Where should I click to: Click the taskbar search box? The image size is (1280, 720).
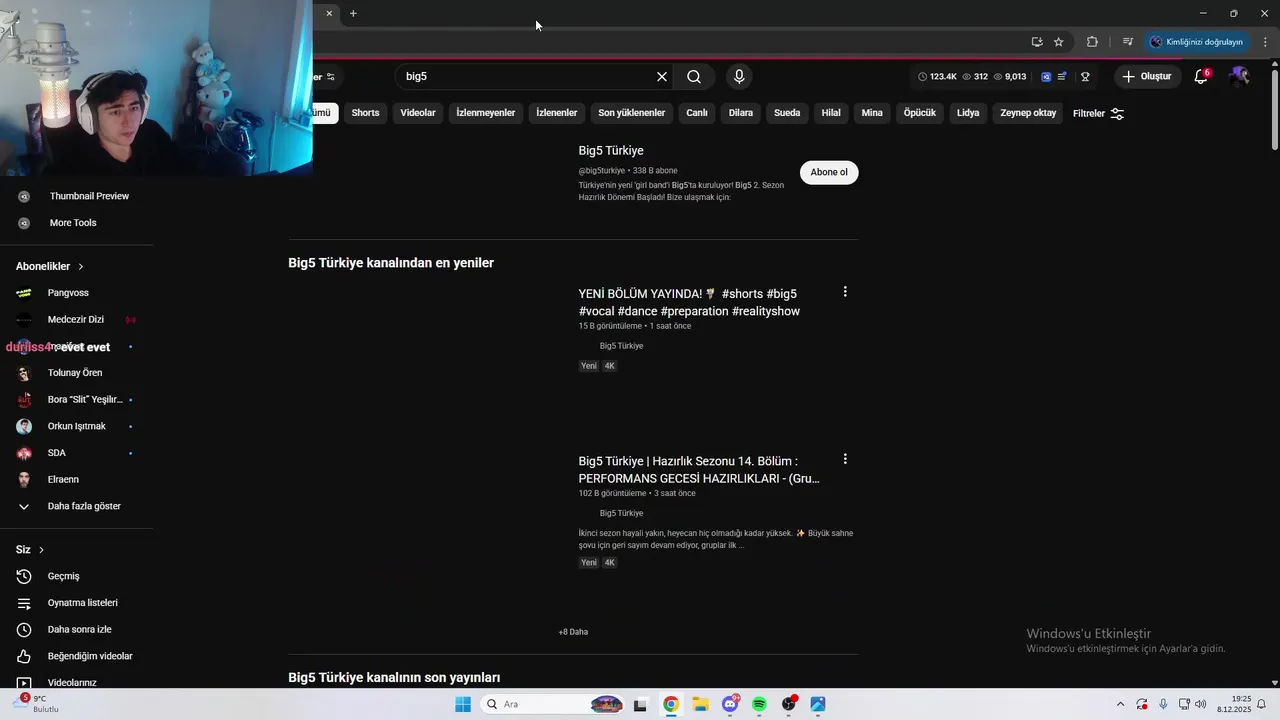pyautogui.click(x=553, y=704)
